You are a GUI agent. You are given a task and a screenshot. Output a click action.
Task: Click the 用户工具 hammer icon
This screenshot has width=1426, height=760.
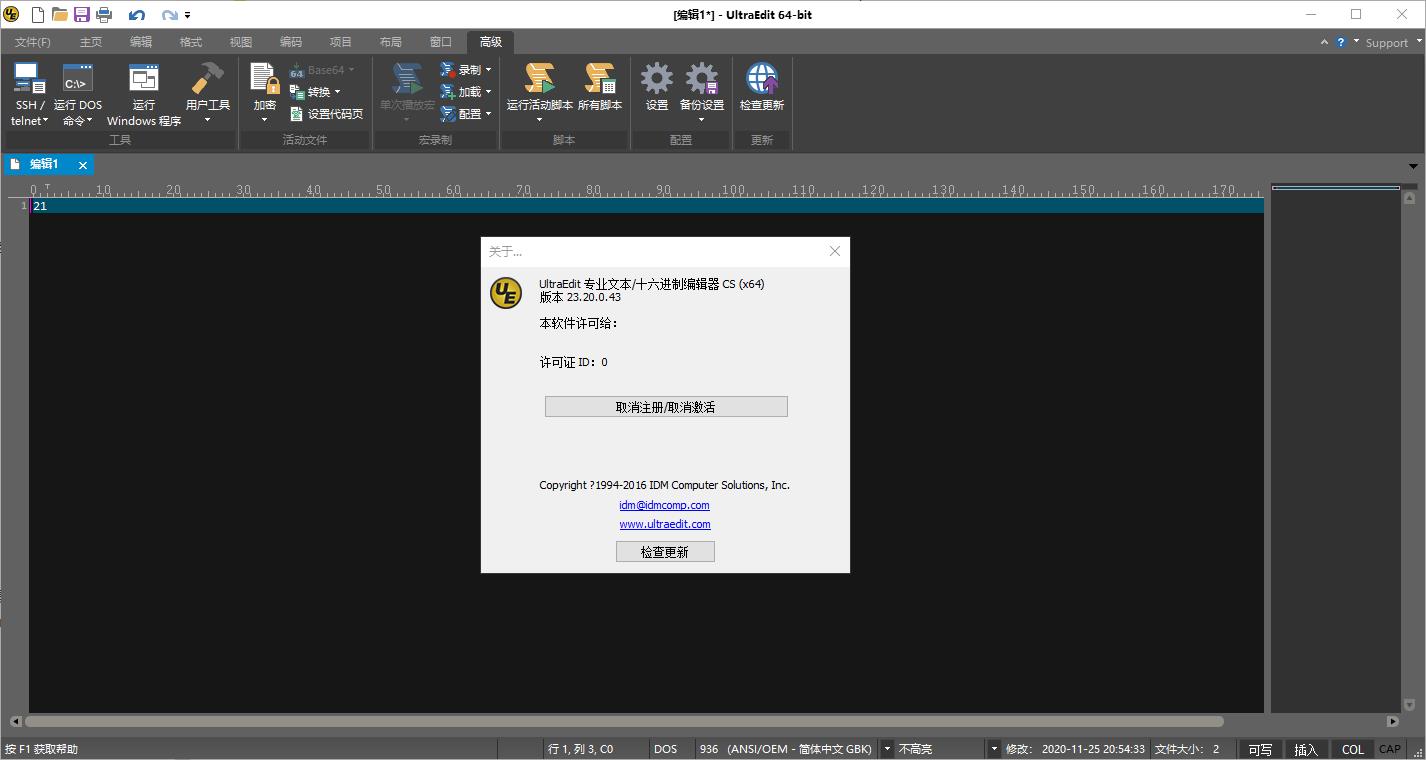(208, 78)
